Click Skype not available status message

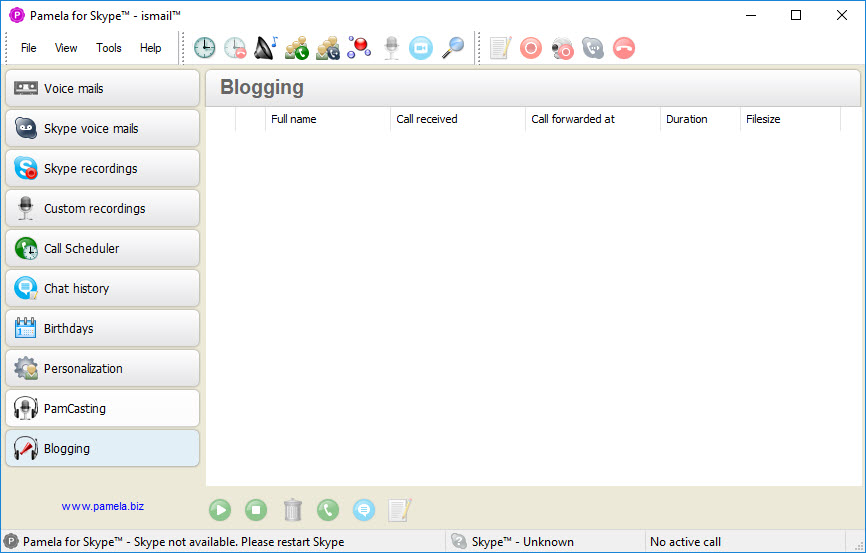click(x=183, y=542)
